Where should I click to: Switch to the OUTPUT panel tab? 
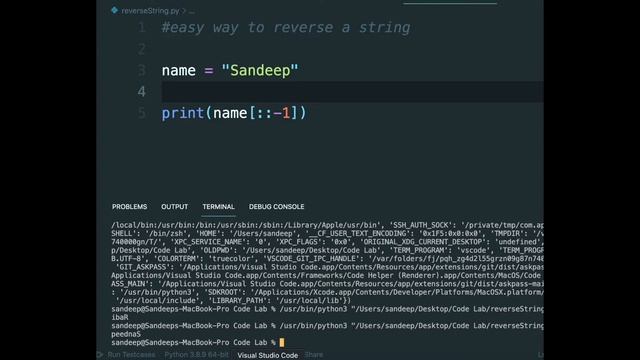(x=174, y=207)
